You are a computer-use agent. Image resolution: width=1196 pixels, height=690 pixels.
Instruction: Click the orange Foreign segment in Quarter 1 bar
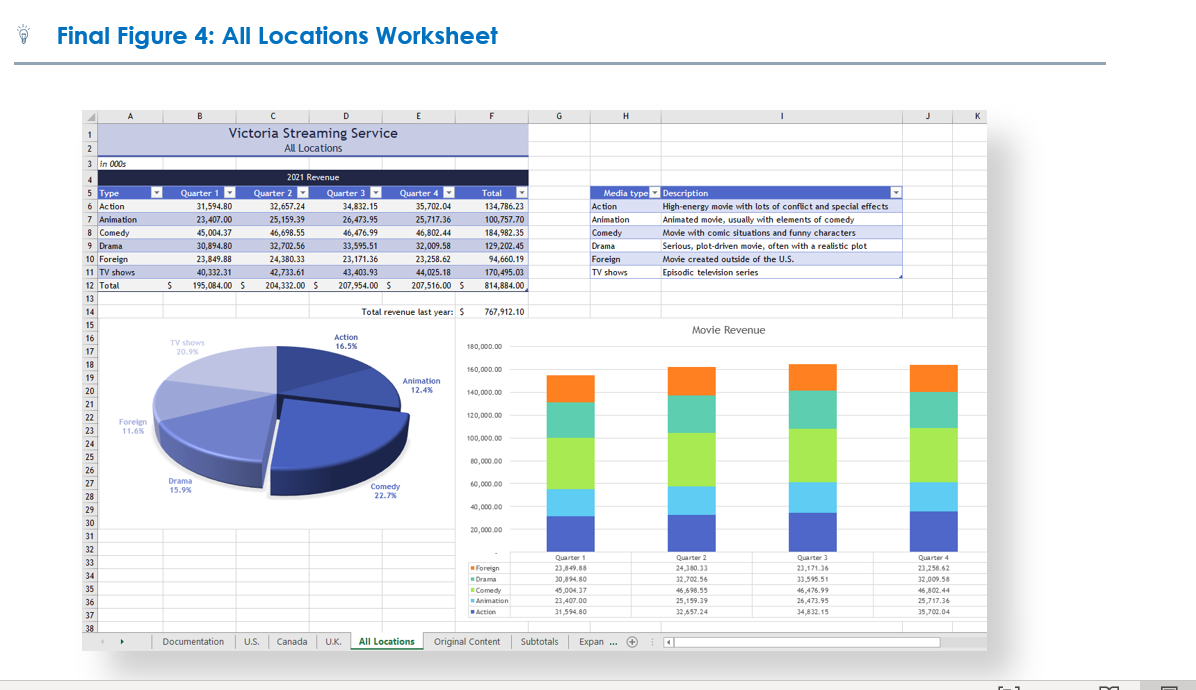pyautogui.click(x=571, y=389)
